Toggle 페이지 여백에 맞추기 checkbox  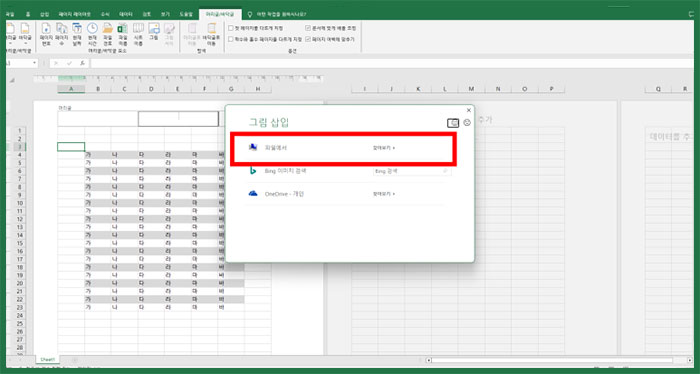(x=308, y=39)
